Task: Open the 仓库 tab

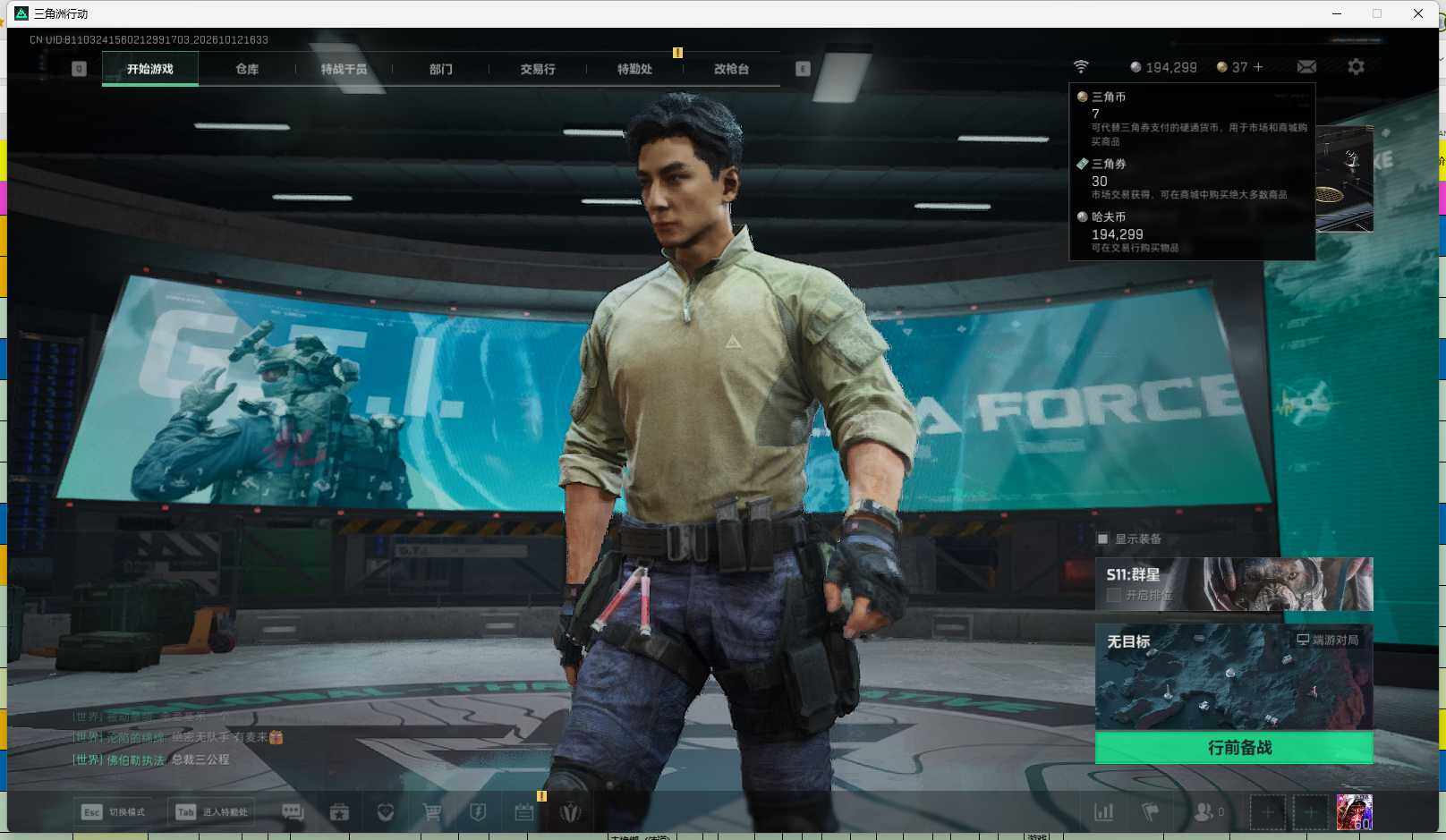Action: tap(247, 69)
